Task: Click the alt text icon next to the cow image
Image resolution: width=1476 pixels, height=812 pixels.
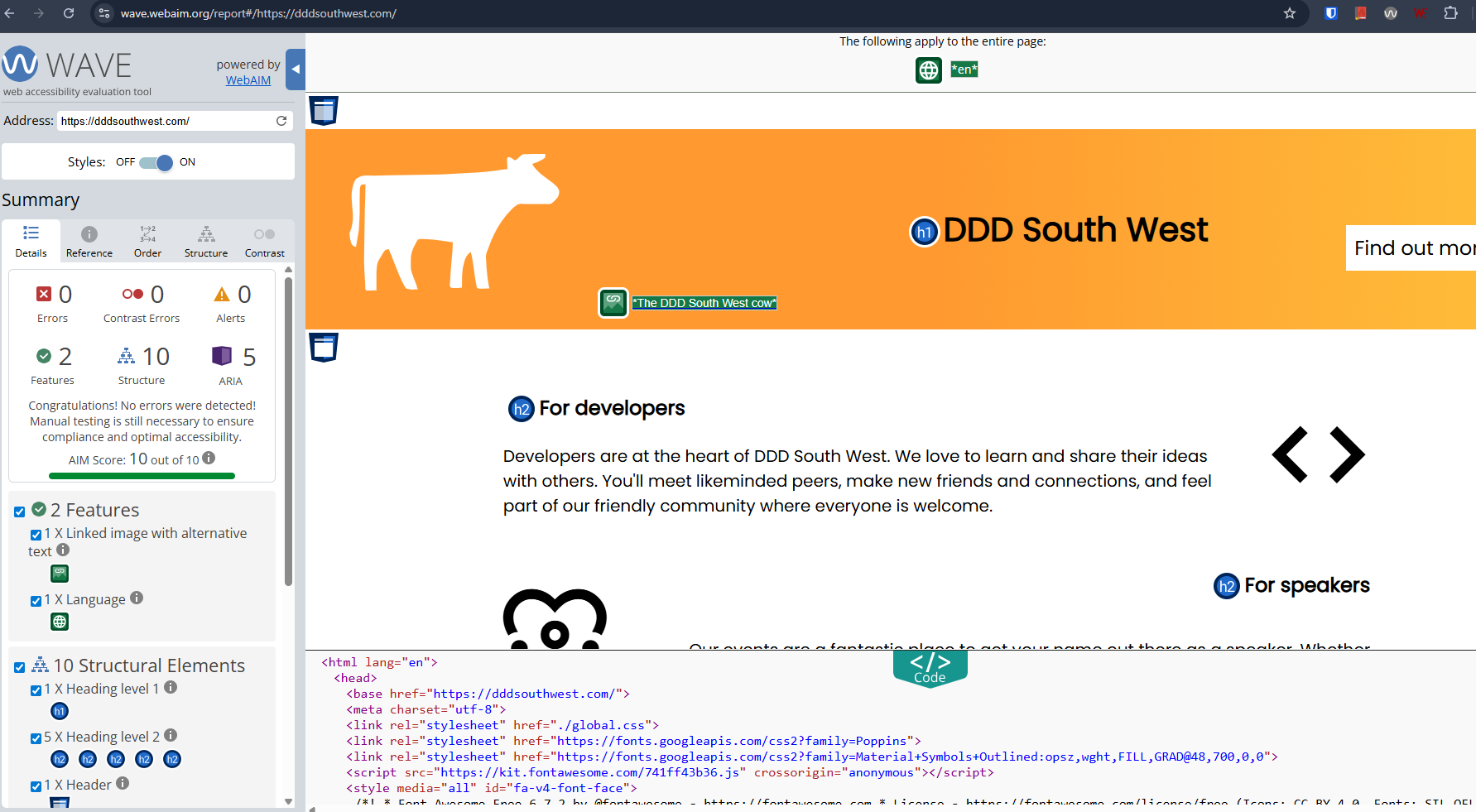Action: coord(613,303)
